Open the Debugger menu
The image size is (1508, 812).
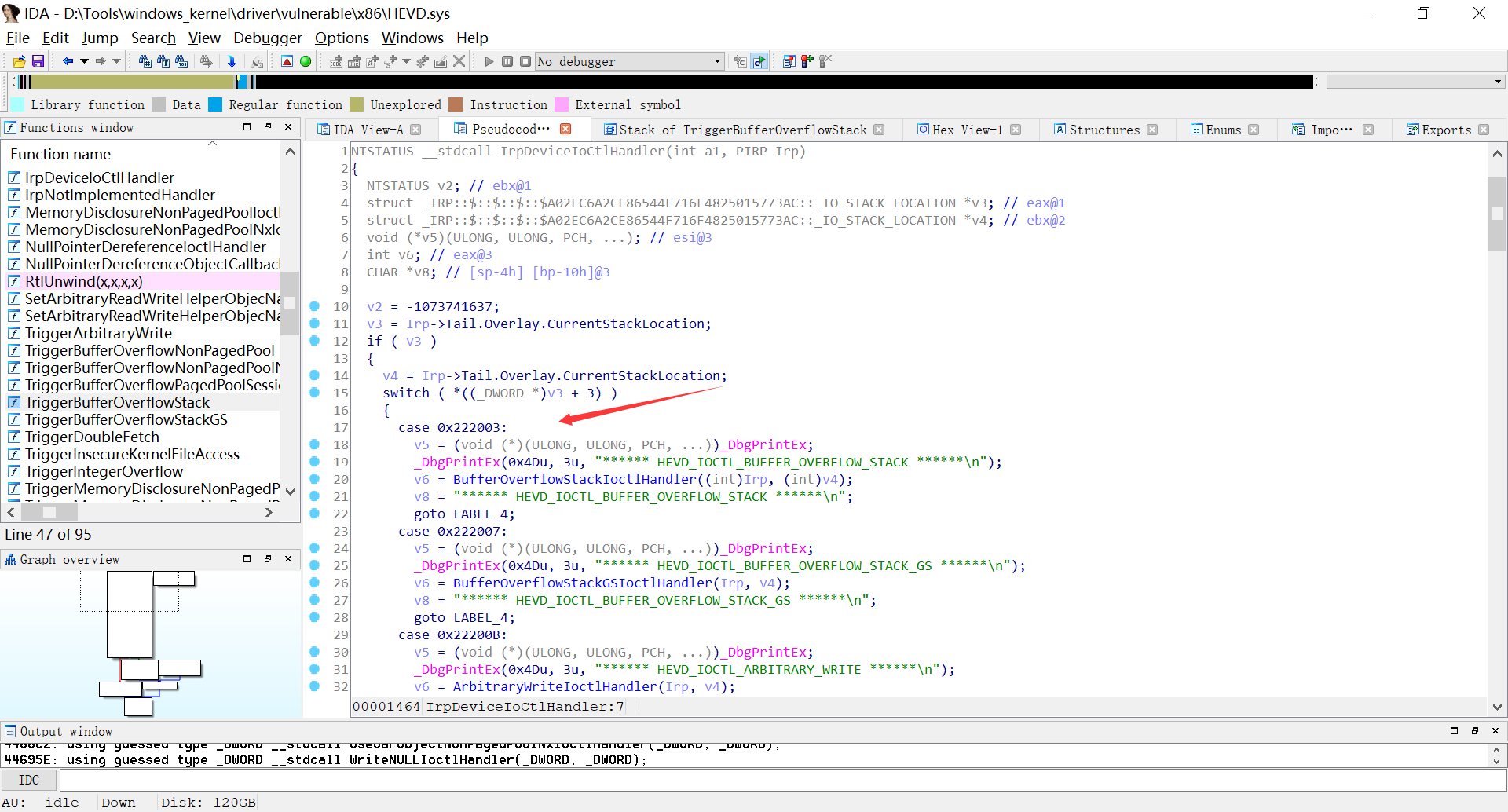coord(267,38)
